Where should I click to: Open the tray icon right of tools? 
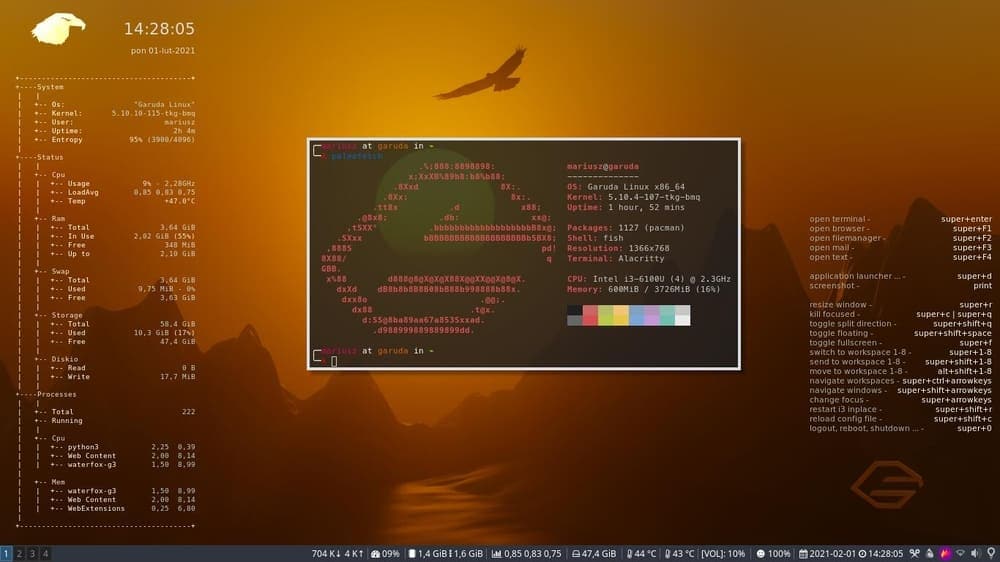[x=930, y=554]
